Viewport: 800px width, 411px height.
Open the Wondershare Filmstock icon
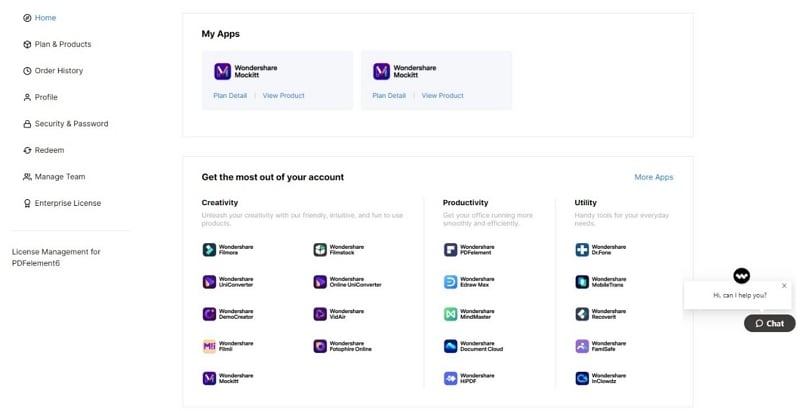coord(320,250)
